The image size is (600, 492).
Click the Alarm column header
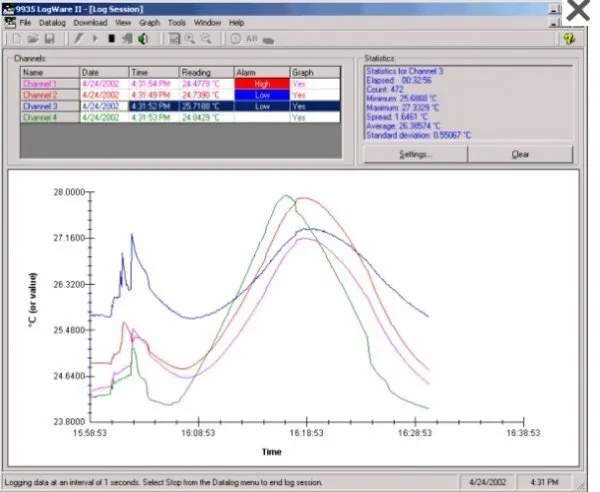pos(262,72)
